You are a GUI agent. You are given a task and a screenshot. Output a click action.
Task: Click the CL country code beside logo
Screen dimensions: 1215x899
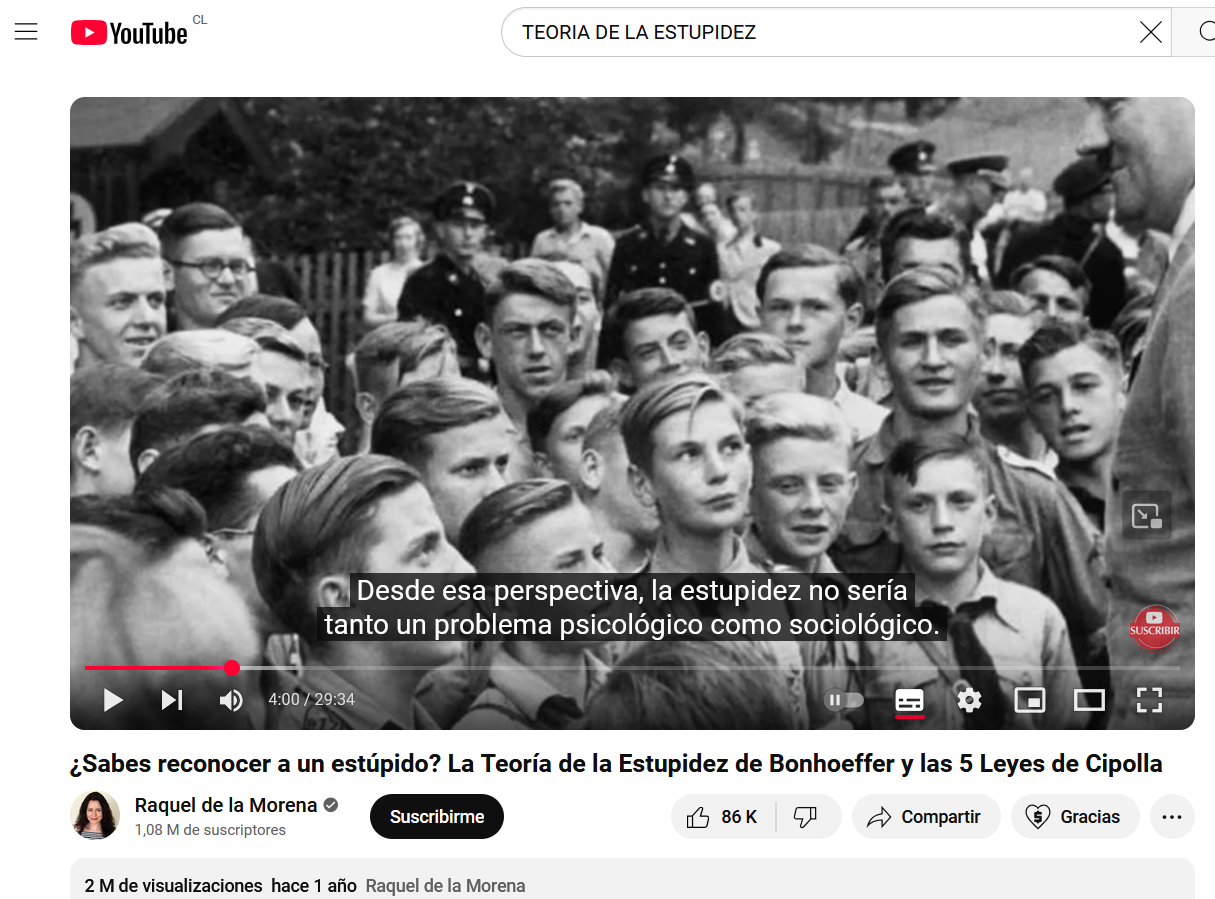(x=200, y=20)
